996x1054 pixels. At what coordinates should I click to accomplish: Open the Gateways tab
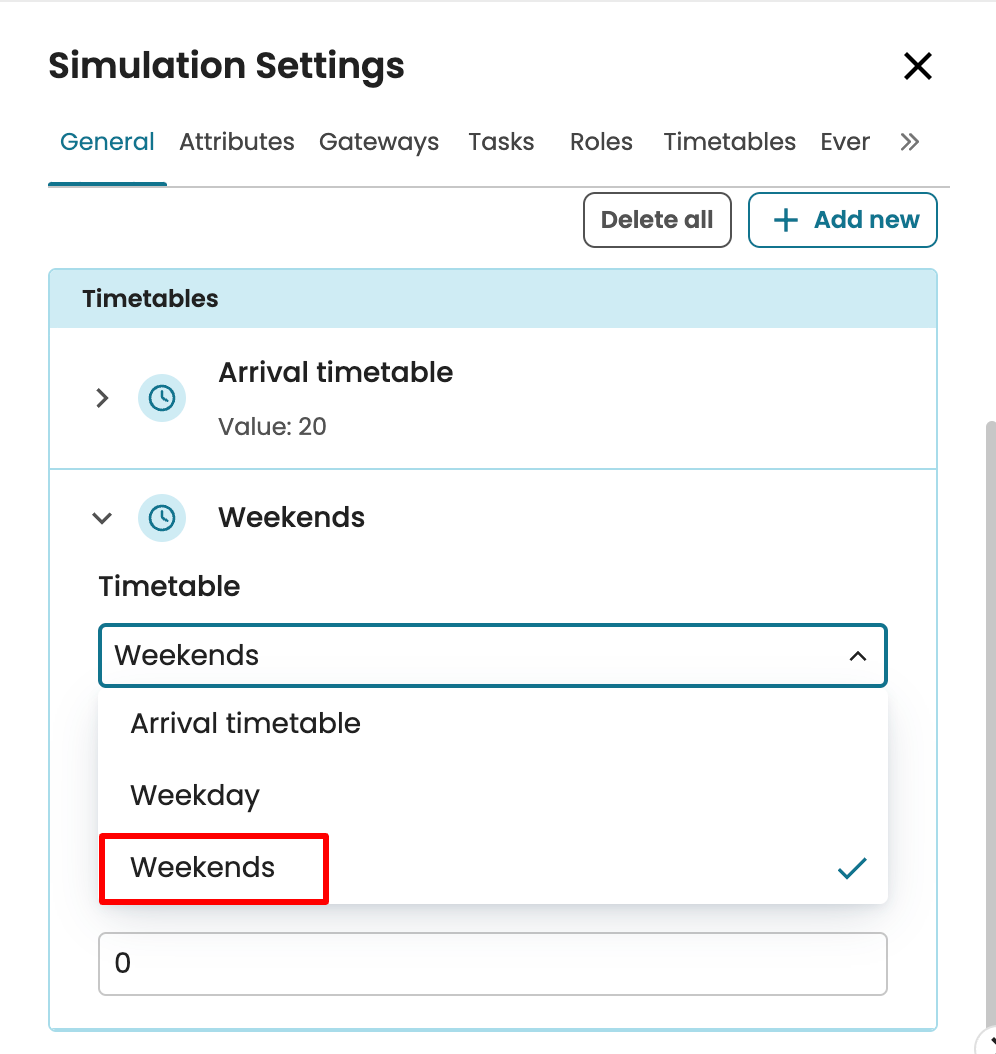pyautogui.click(x=379, y=142)
